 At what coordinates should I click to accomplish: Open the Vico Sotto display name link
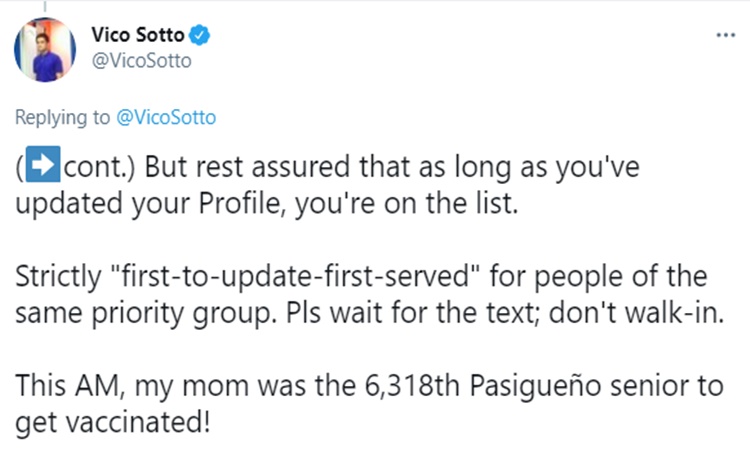pyautogui.click(x=138, y=35)
